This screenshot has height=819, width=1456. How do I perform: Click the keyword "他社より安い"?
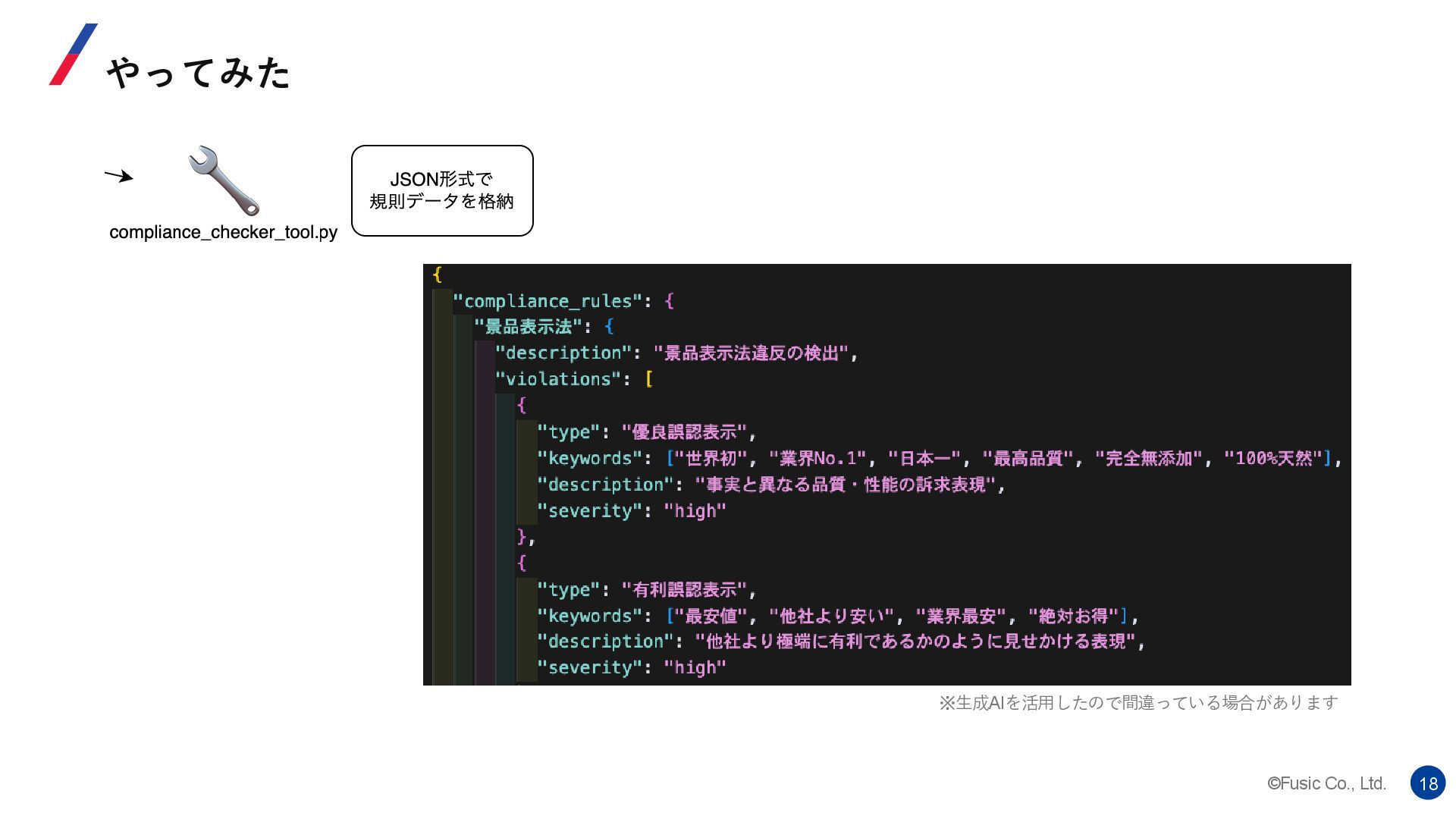coord(832,616)
